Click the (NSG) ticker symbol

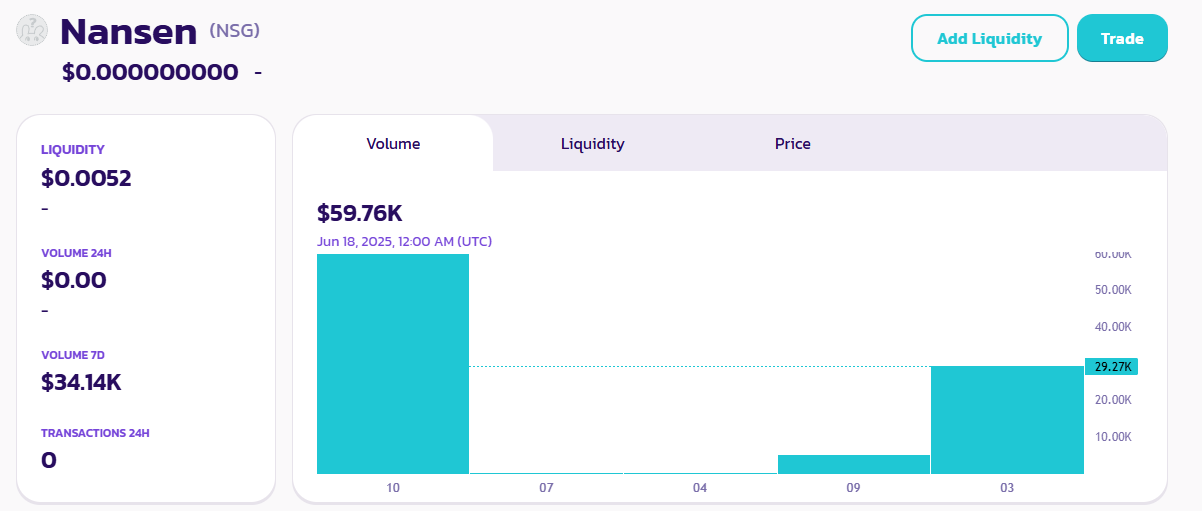tap(234, 30)
